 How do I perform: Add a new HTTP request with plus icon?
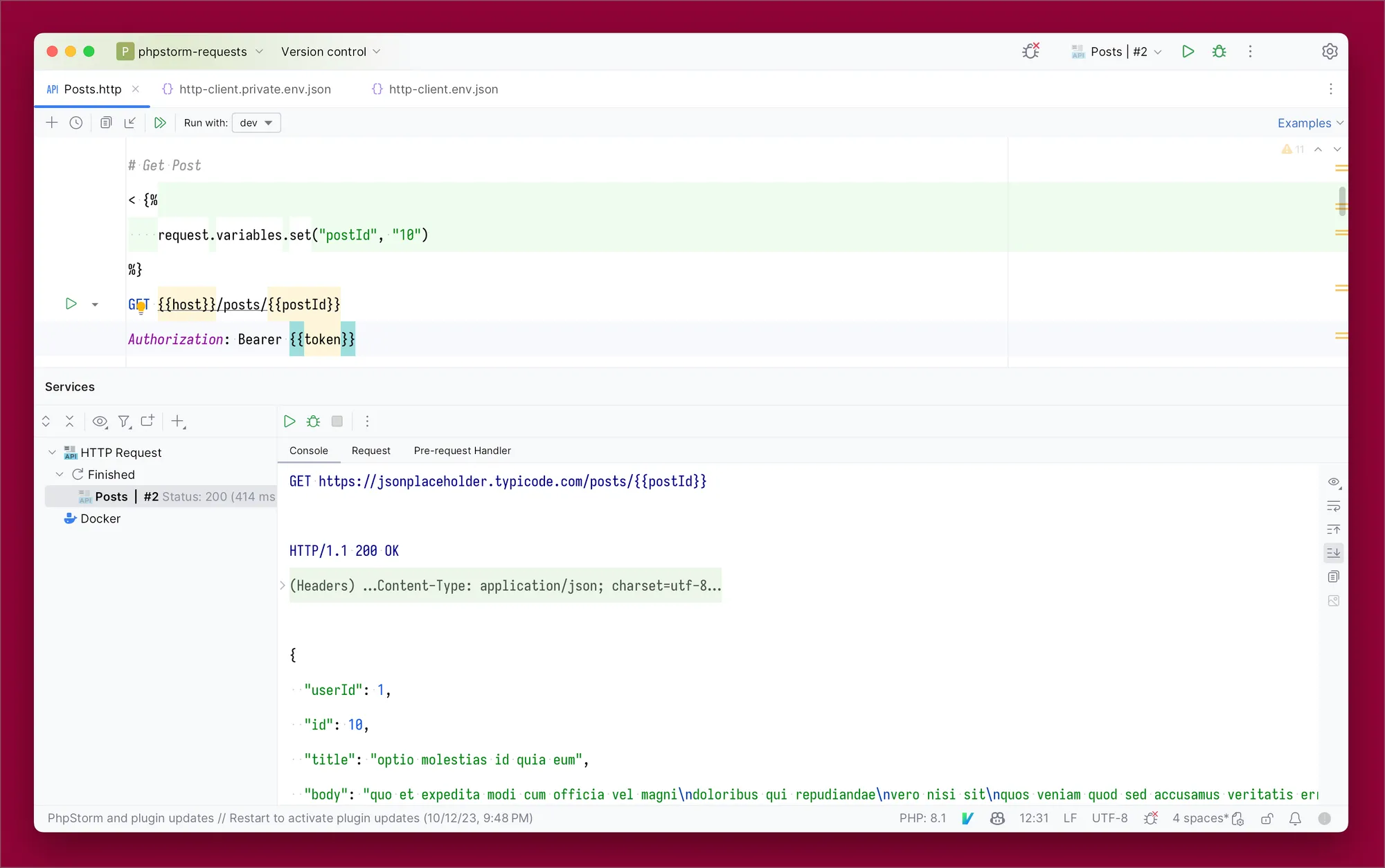[x=52, y=123]
